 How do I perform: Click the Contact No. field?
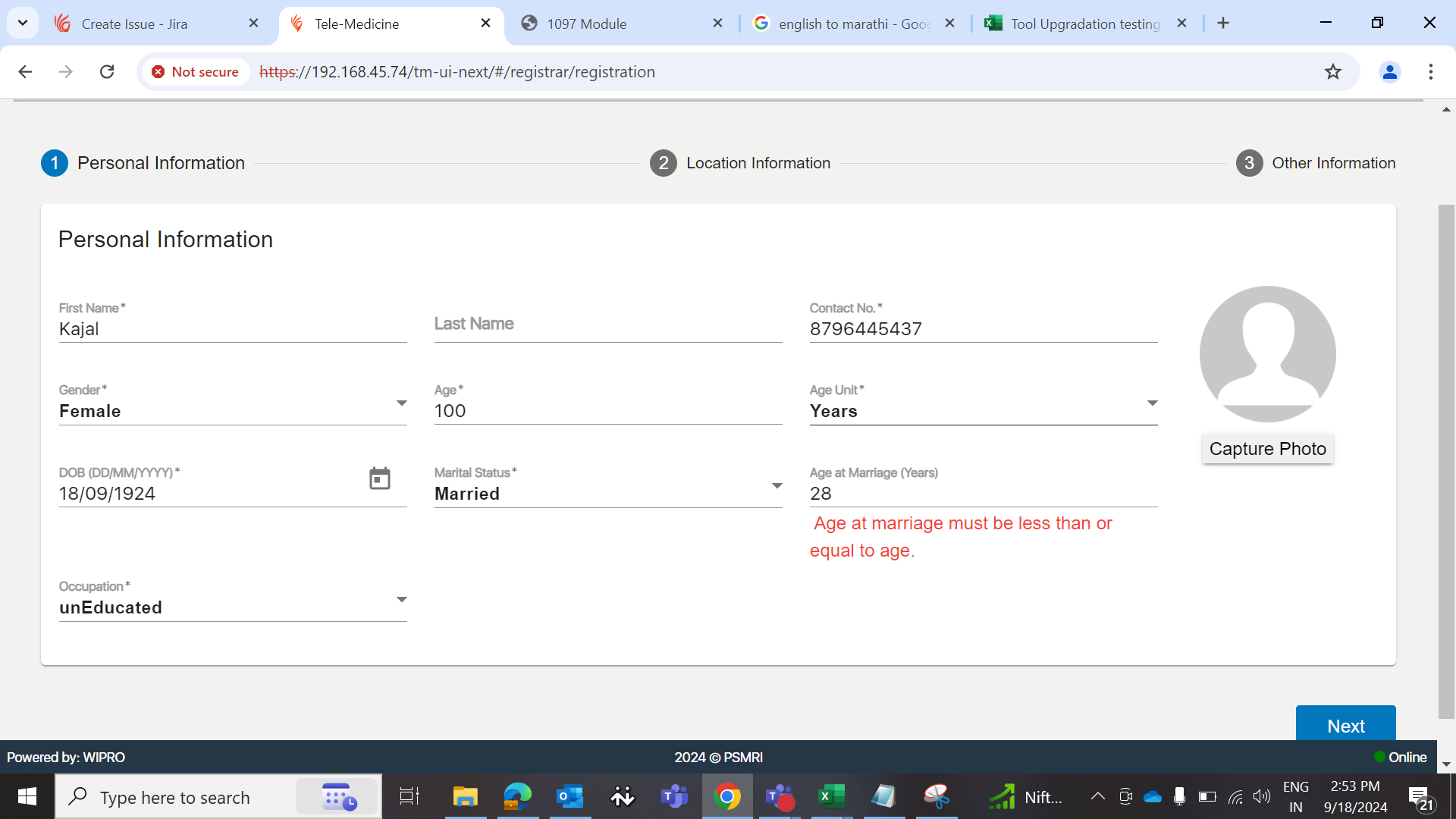[x=984, y=328]
